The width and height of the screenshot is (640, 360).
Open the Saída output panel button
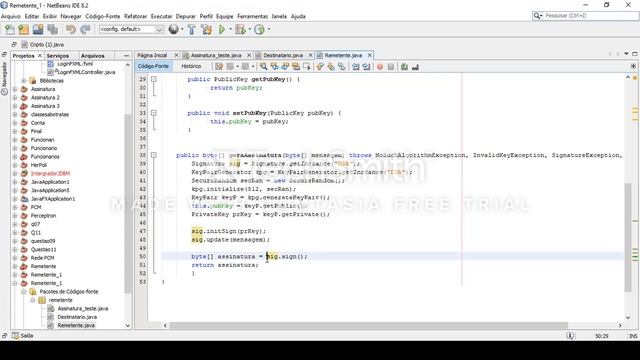(22, 336)
